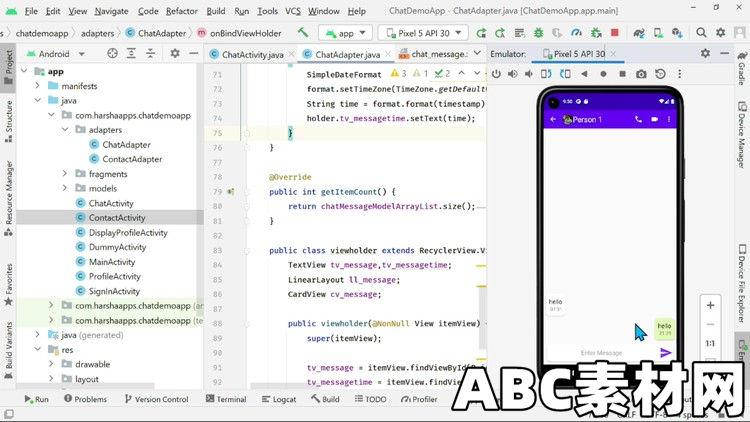750x422 pixels.
Task: Click the emulator Overview square button
Action: click(622, 74)
